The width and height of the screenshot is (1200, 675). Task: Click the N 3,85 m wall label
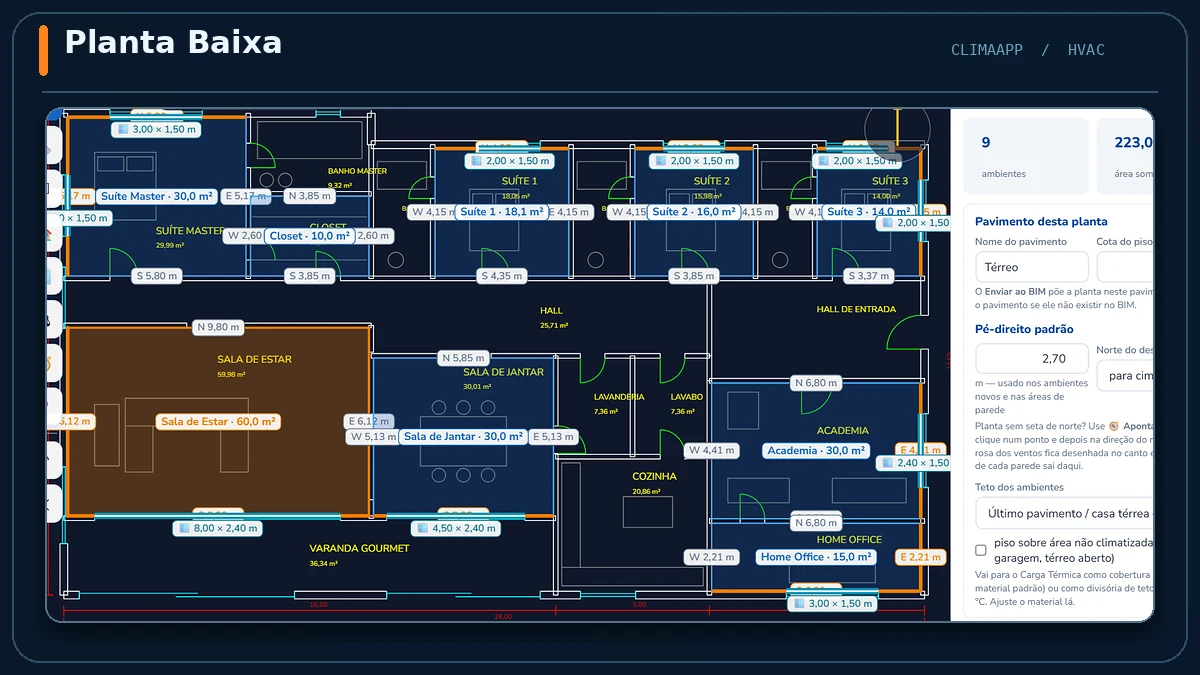(x=309, y=196)
